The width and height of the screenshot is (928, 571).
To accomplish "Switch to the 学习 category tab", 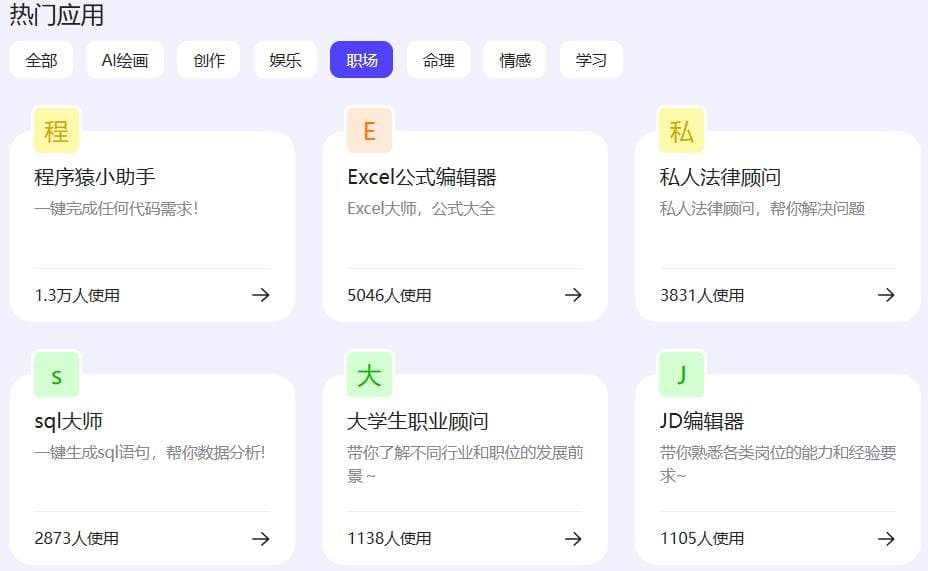I will coord(591,60).
